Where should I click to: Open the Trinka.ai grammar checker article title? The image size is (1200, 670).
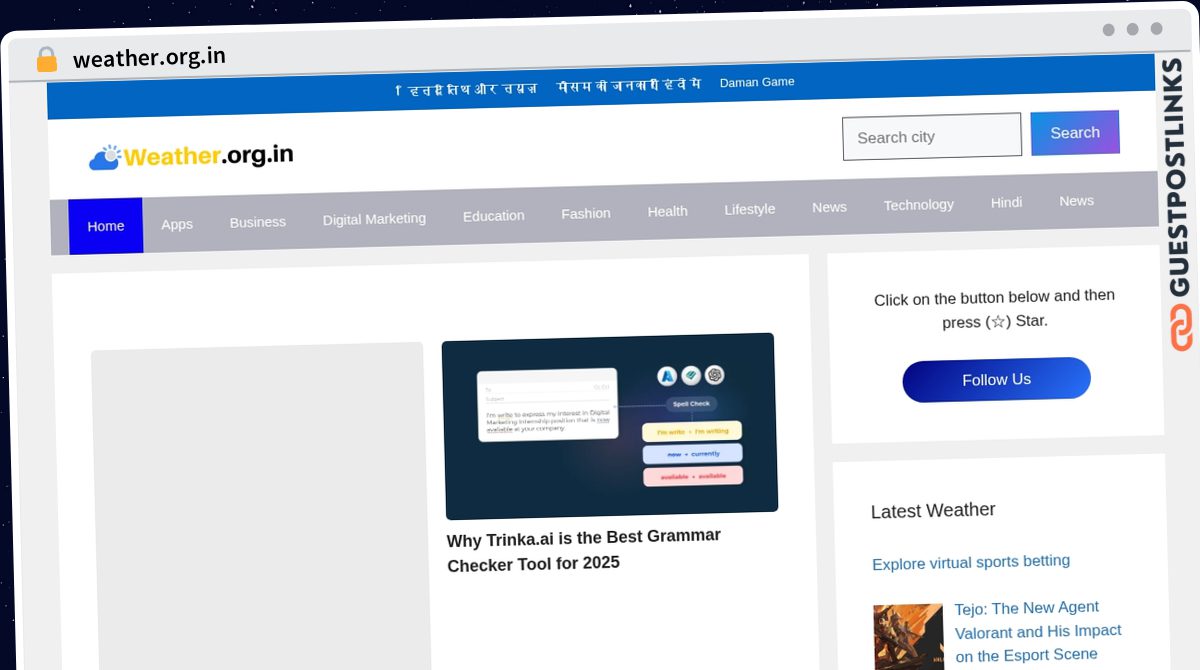coord(583,551)
